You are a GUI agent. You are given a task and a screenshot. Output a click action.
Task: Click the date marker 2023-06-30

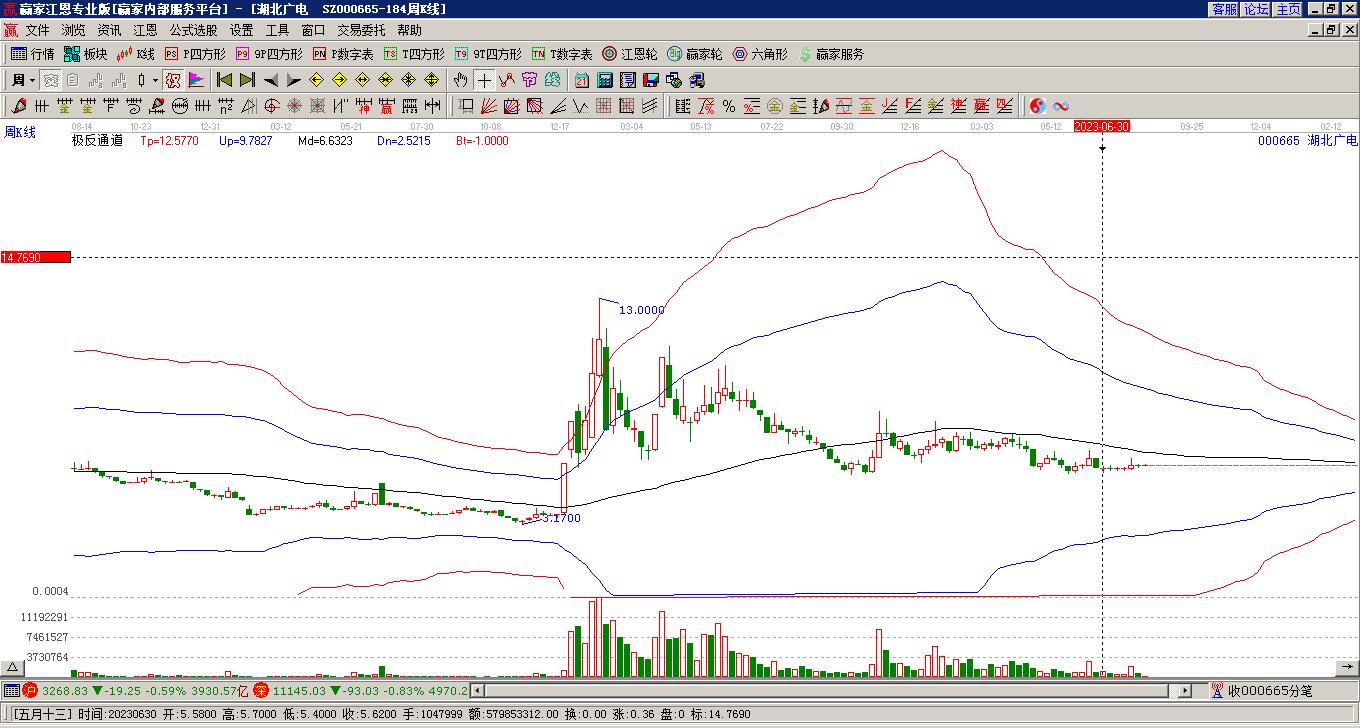pyautogui.click(x=1102, y=127)
